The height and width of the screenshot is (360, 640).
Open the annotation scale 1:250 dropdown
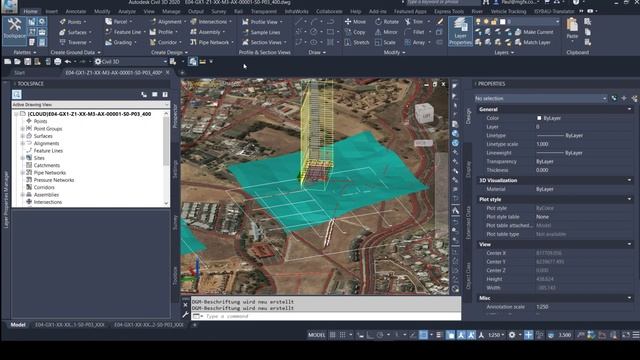496,335
